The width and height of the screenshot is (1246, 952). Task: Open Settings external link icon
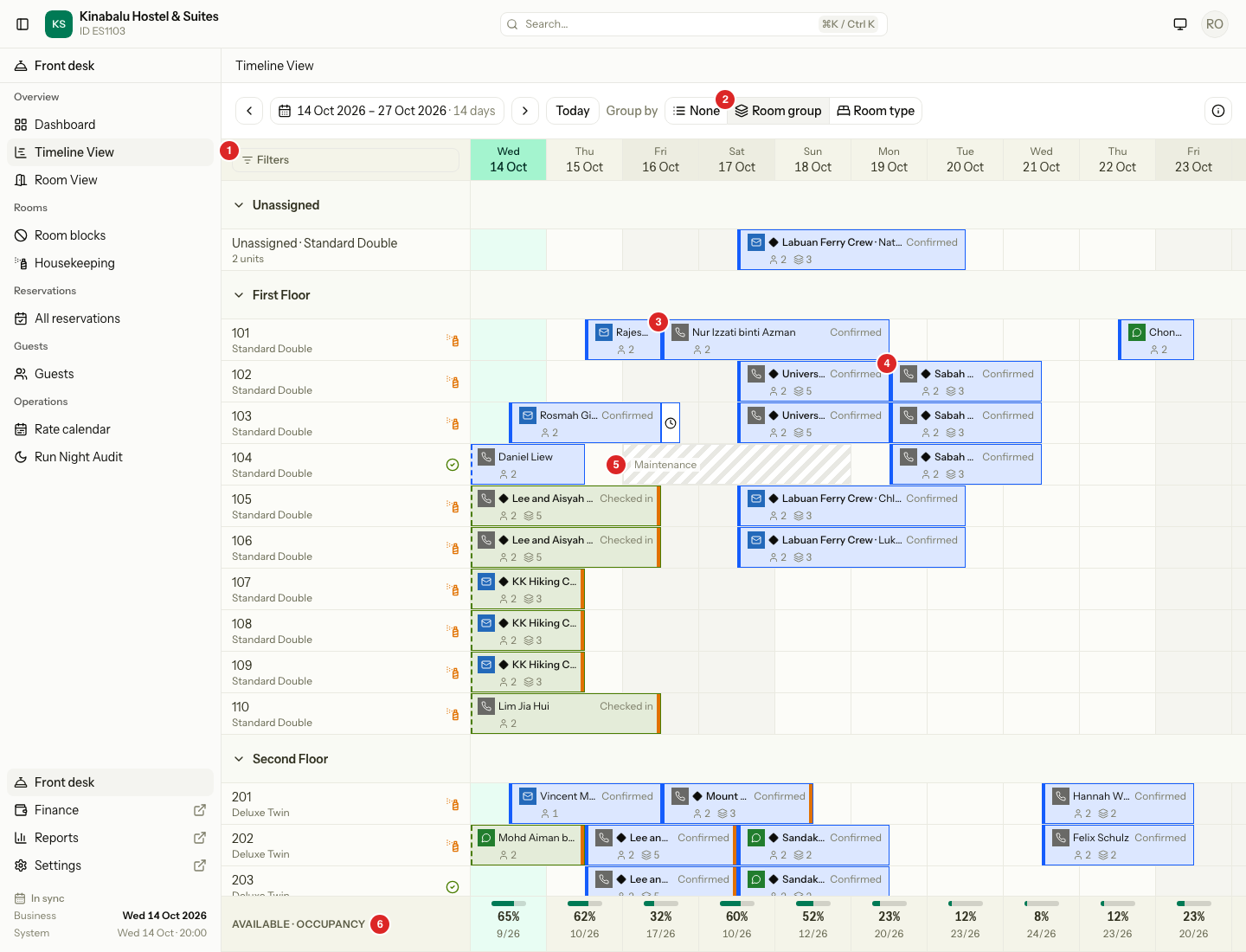coord(200,865)
